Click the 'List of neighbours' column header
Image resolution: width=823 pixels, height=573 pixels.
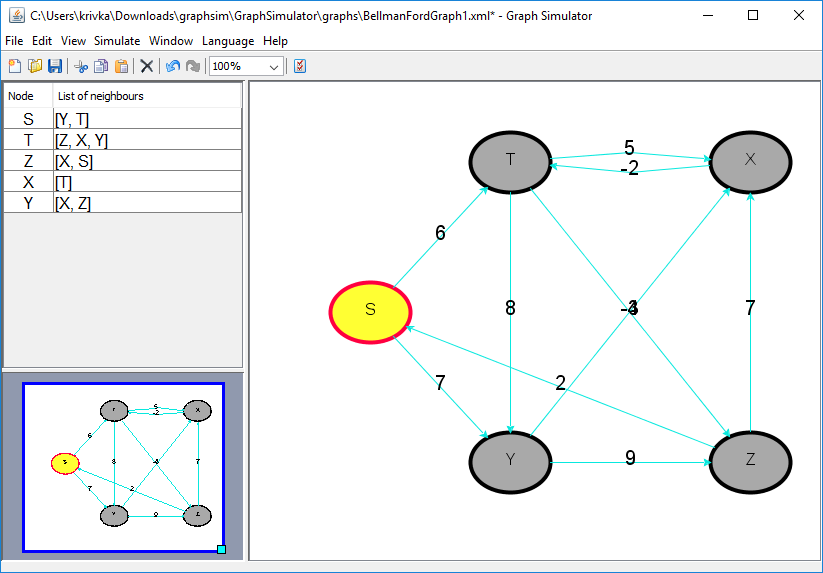click(146, 96)
